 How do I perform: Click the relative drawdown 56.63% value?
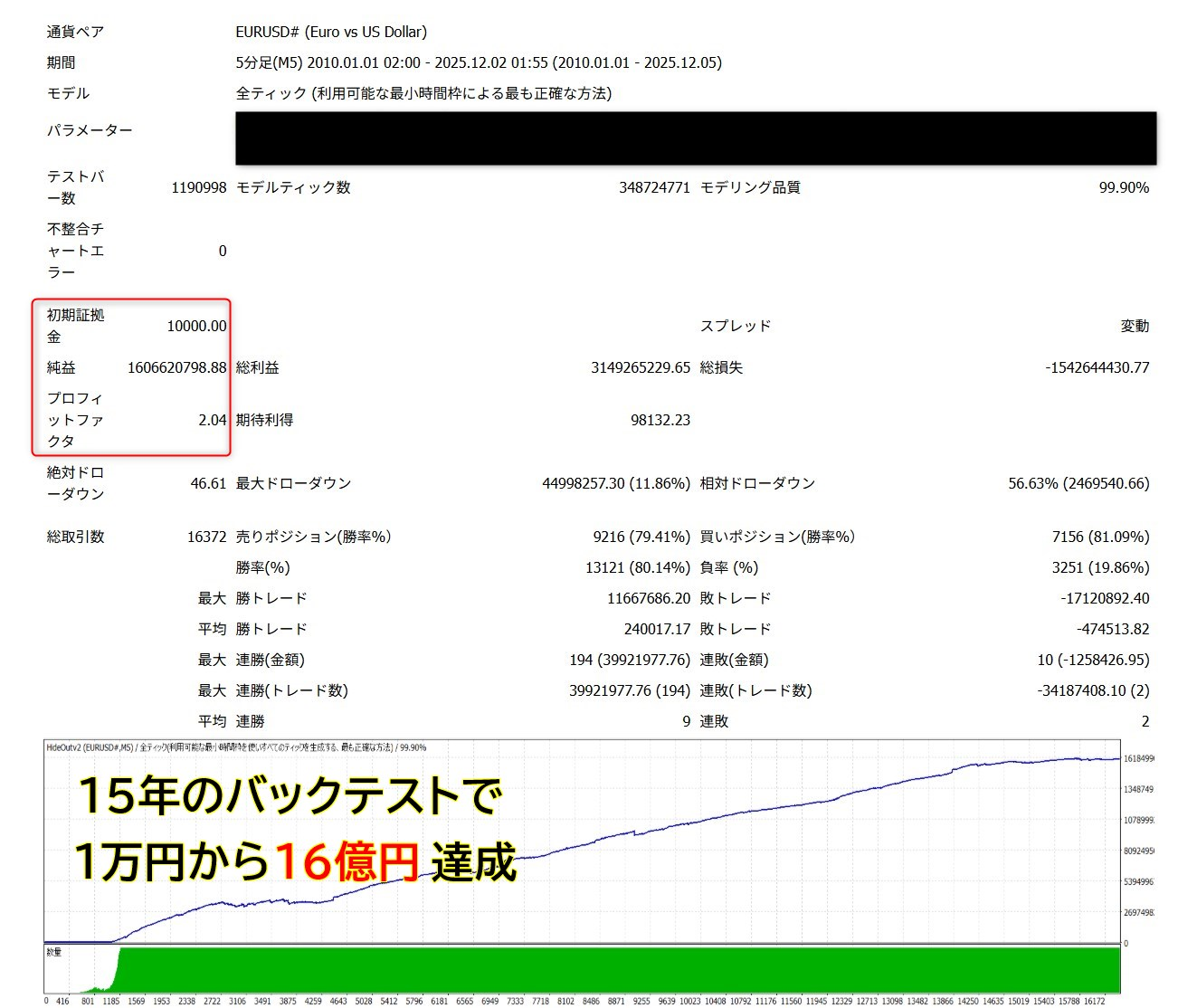point(1078,483)
